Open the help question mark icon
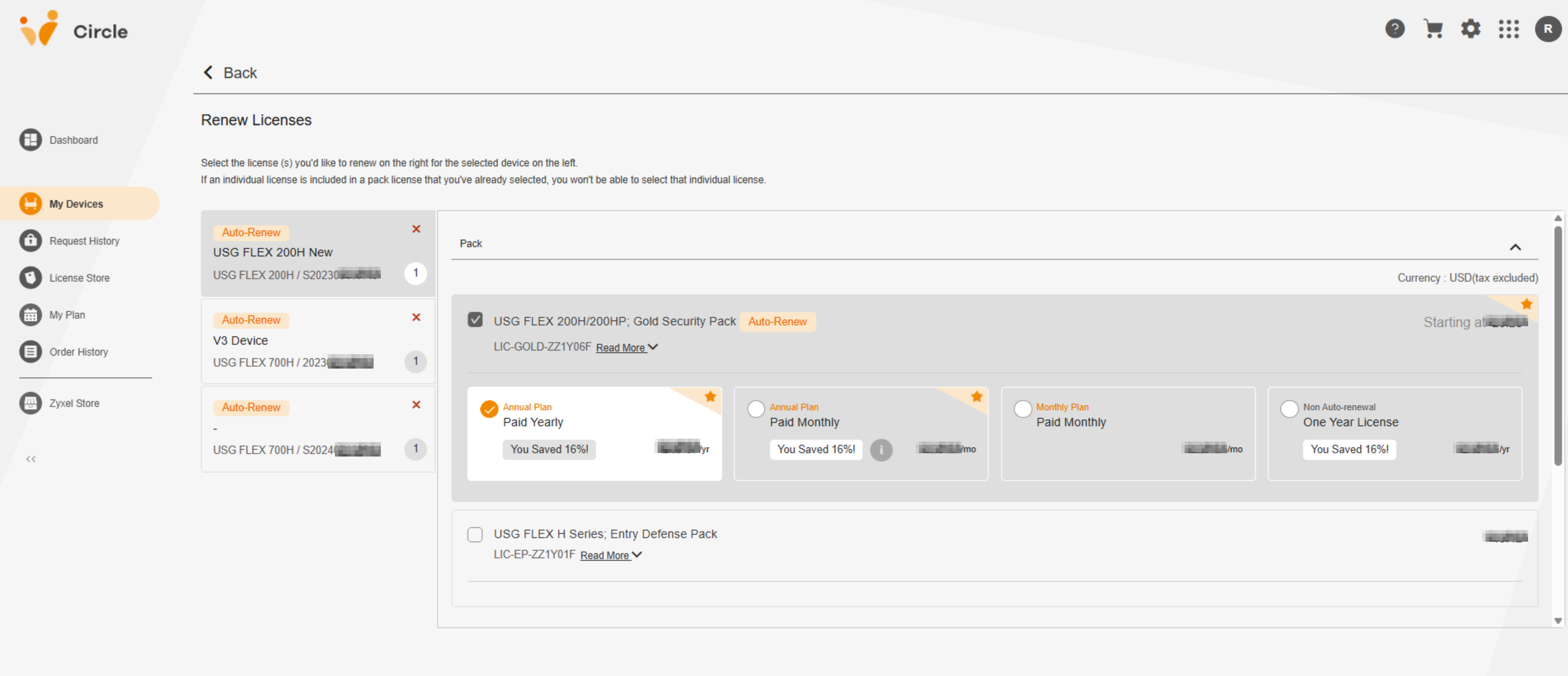Image resolution: width=1568 pixels, height=676 pixels. pyautogui.click(x=1394, y=29)
